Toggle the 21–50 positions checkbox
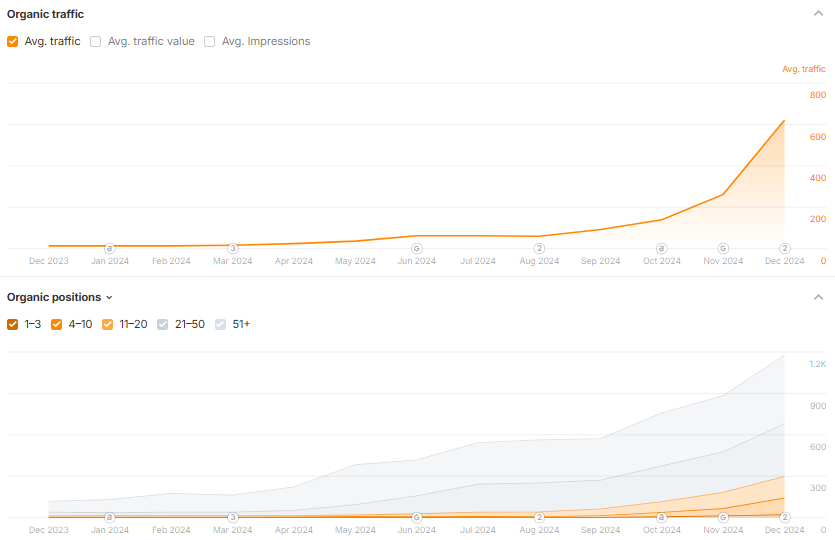 point(163,324)
